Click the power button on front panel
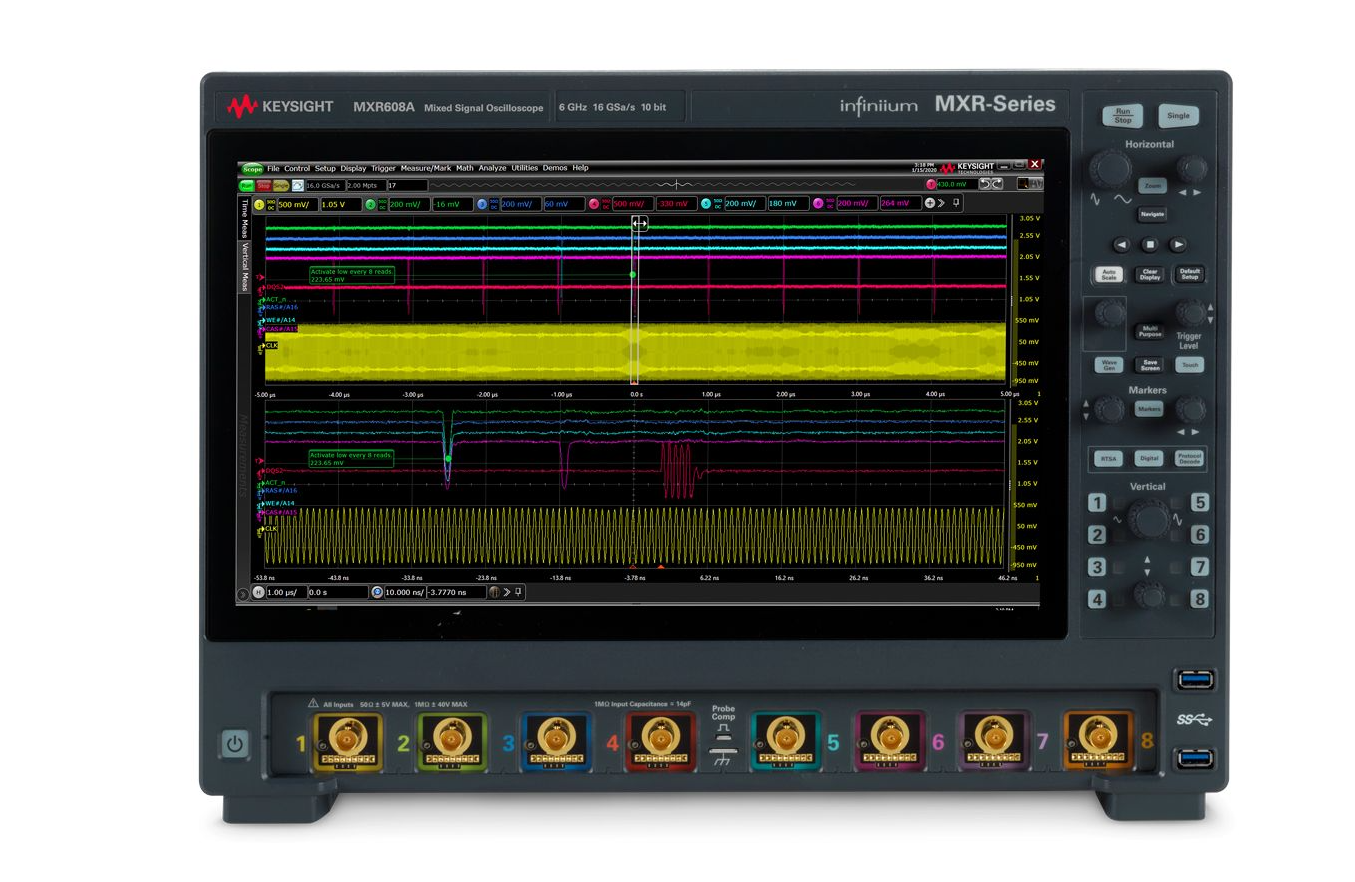Viewport: 1355px width, 882px height. click(x=234, y=744)
